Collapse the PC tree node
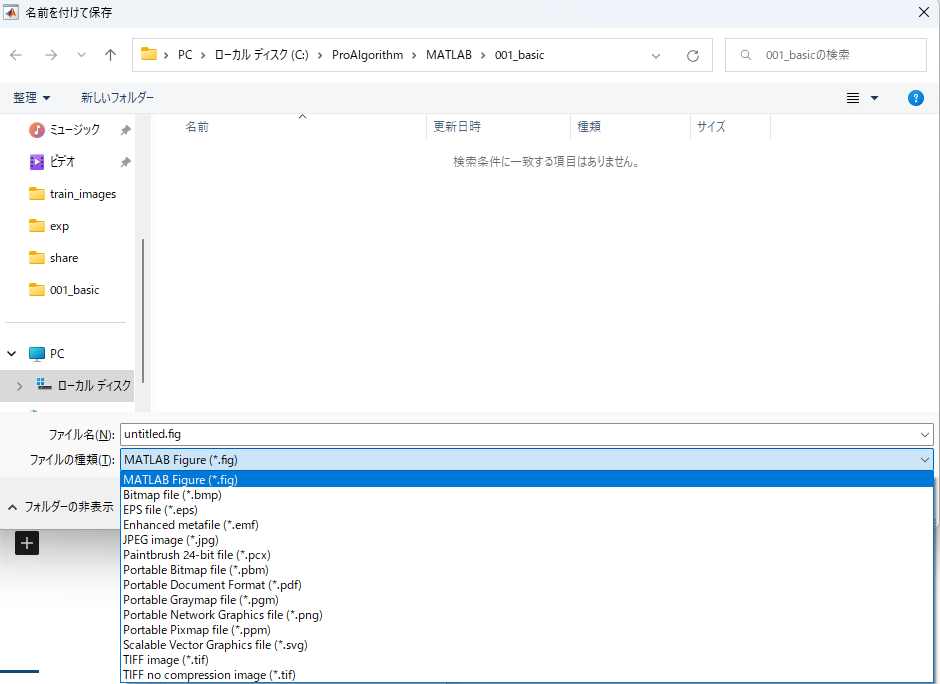The height and width of the screenshot is (684, 940). coord(13,354)
